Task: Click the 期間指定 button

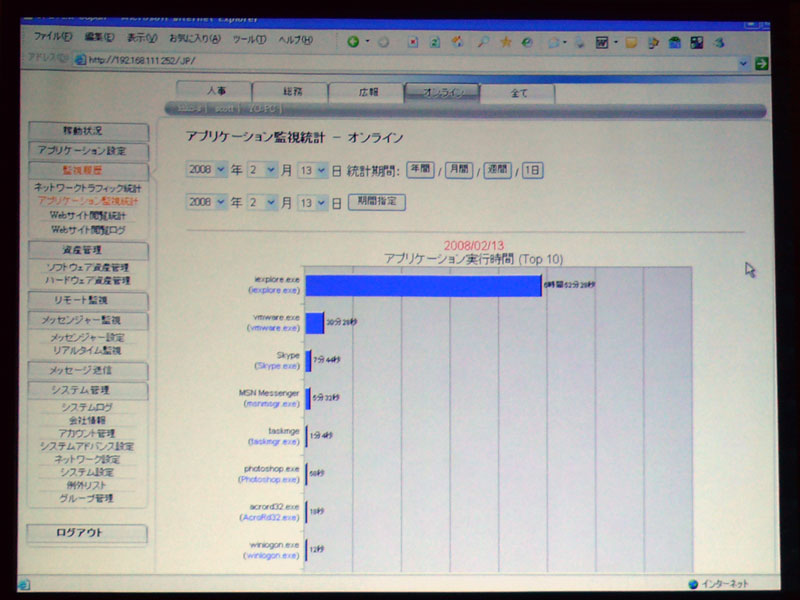Action: point(376,202)
